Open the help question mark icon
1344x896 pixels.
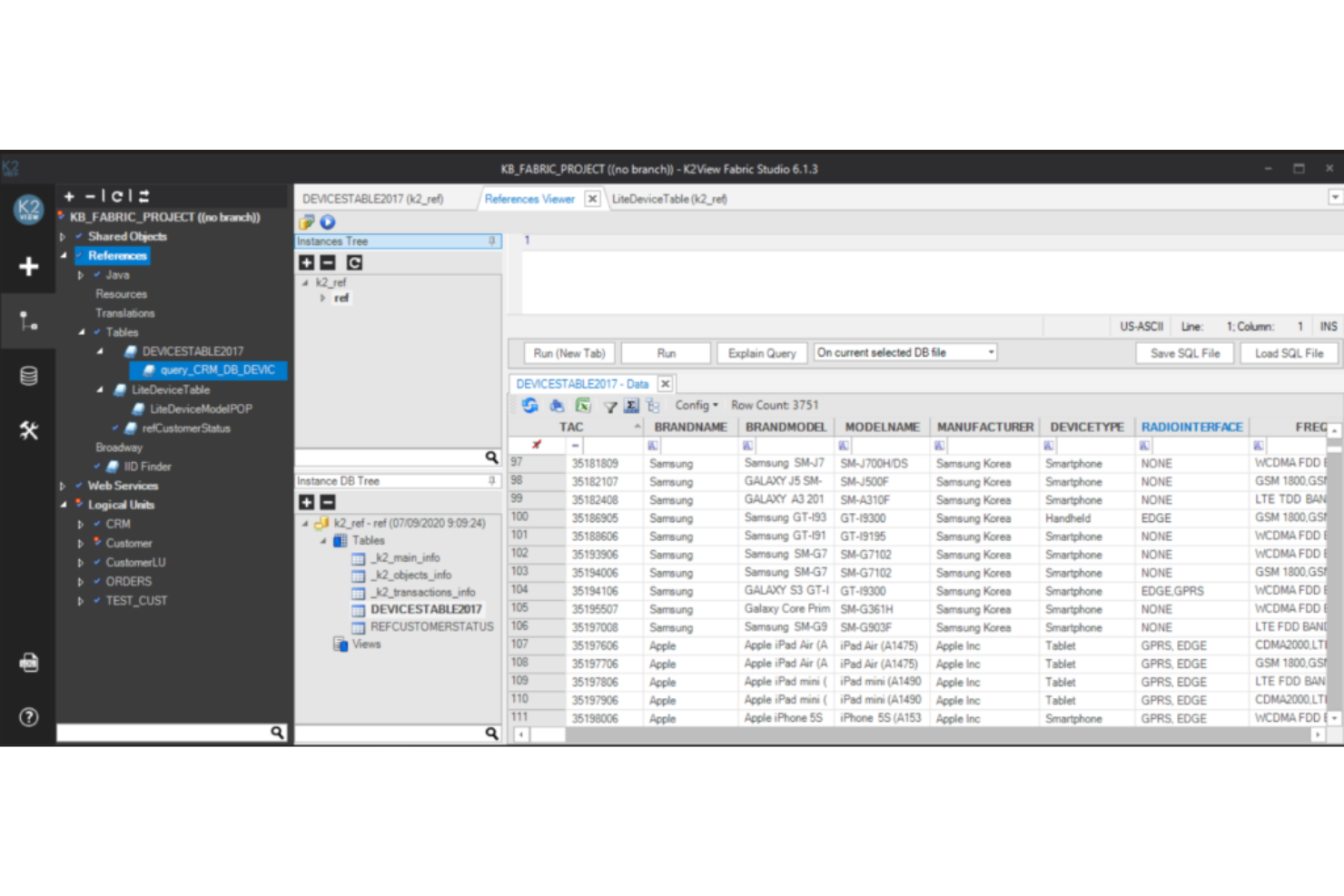28,717
